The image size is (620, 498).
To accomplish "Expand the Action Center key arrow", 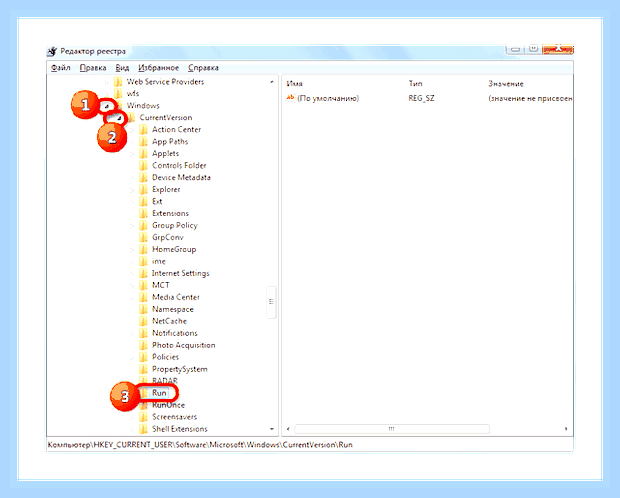I will coord(132,130).
